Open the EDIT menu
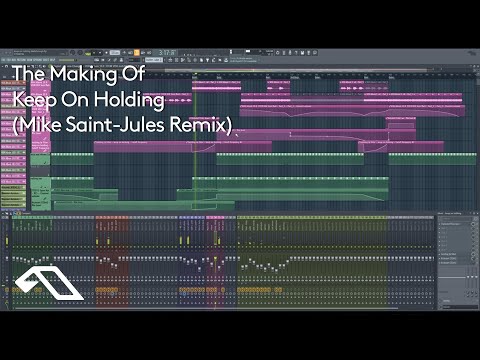The height and width of the screenshot is (360, 480). click(9, 60)
